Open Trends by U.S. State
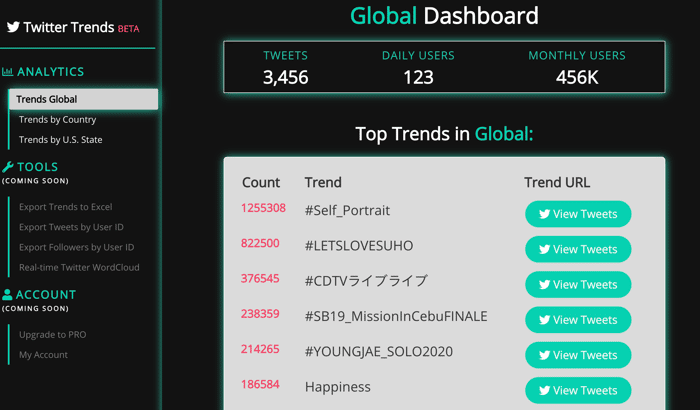 [x=61, y=140]
